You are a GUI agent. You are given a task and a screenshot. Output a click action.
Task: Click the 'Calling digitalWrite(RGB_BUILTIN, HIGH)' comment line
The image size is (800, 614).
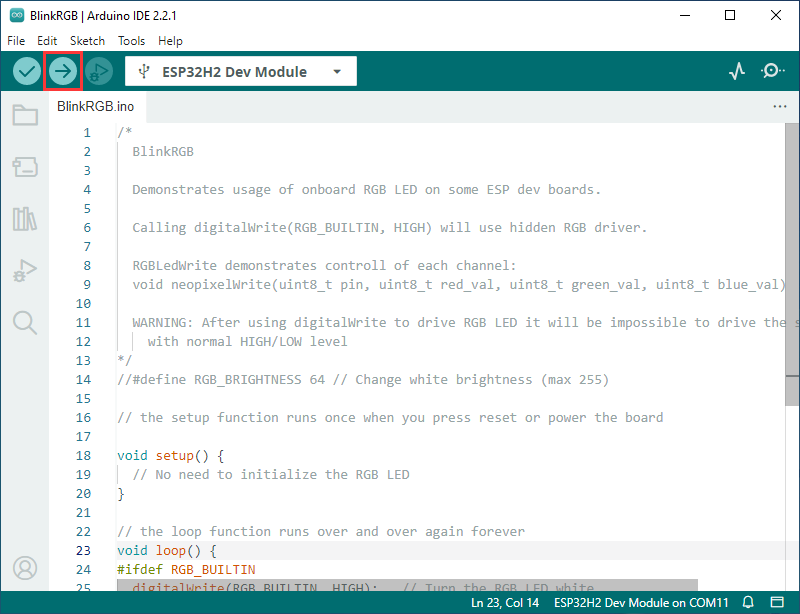pos(389,228)
